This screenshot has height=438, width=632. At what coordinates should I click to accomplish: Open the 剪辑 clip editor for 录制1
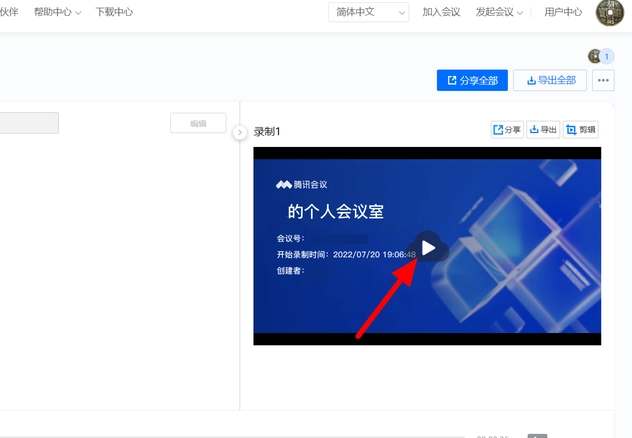[581, 130]
